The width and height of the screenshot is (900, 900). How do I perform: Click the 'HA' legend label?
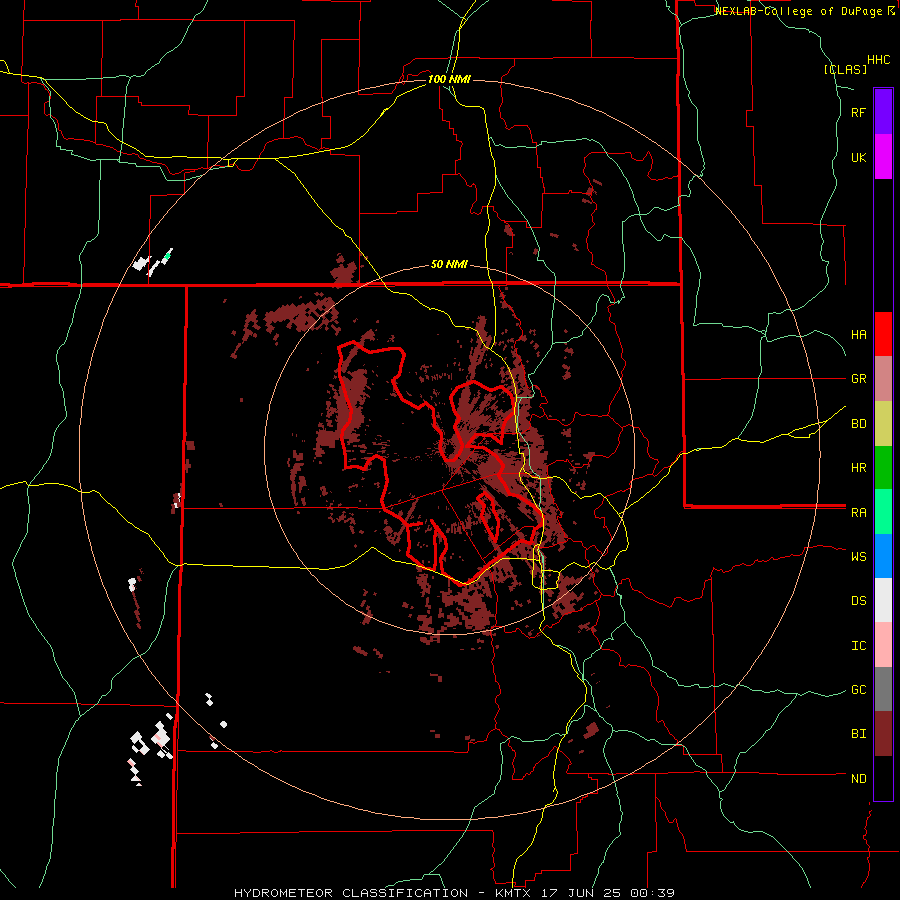click(x=858, y=334)
